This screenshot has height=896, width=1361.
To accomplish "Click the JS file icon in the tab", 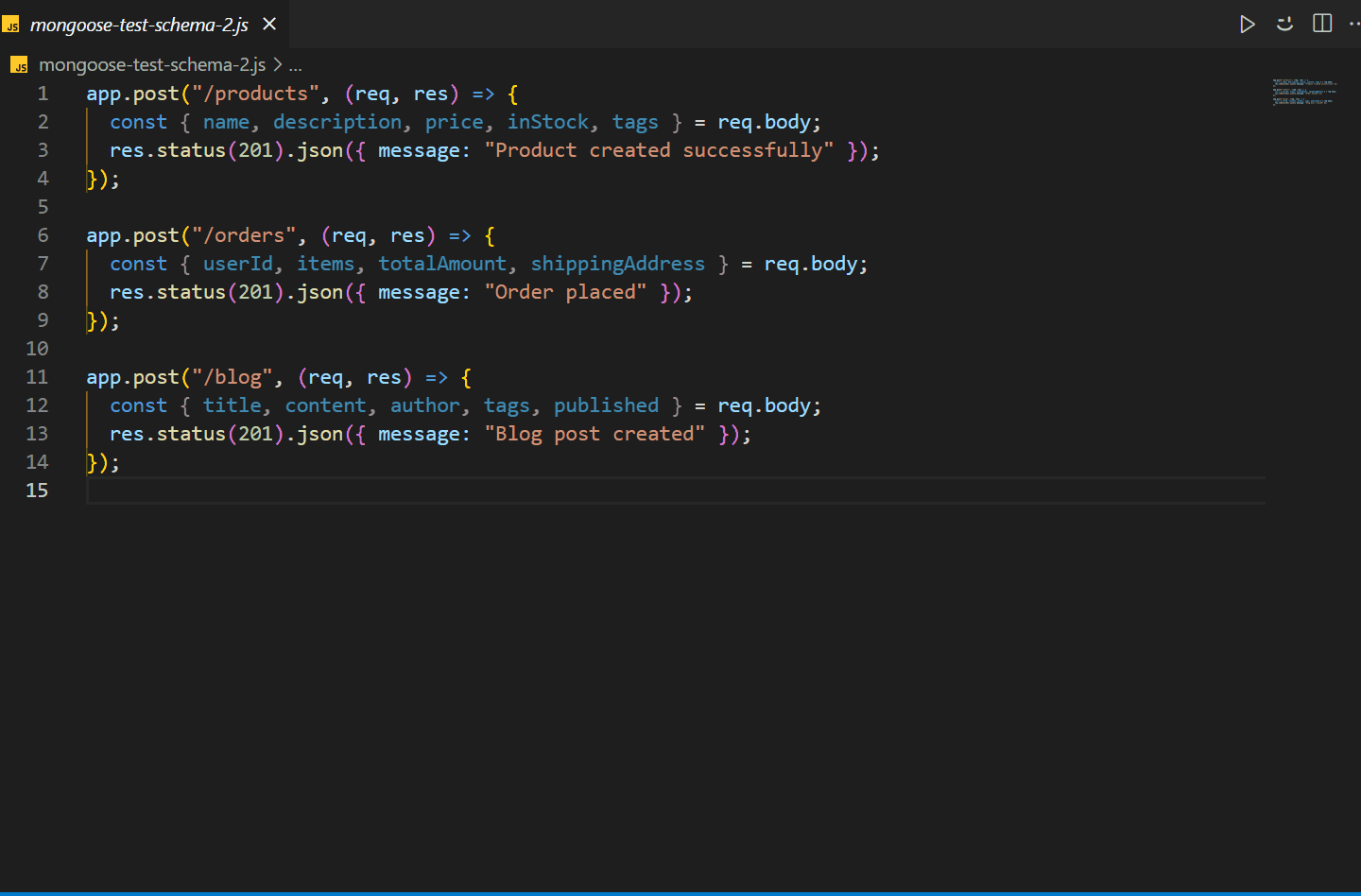I will (x=11, y=25).
